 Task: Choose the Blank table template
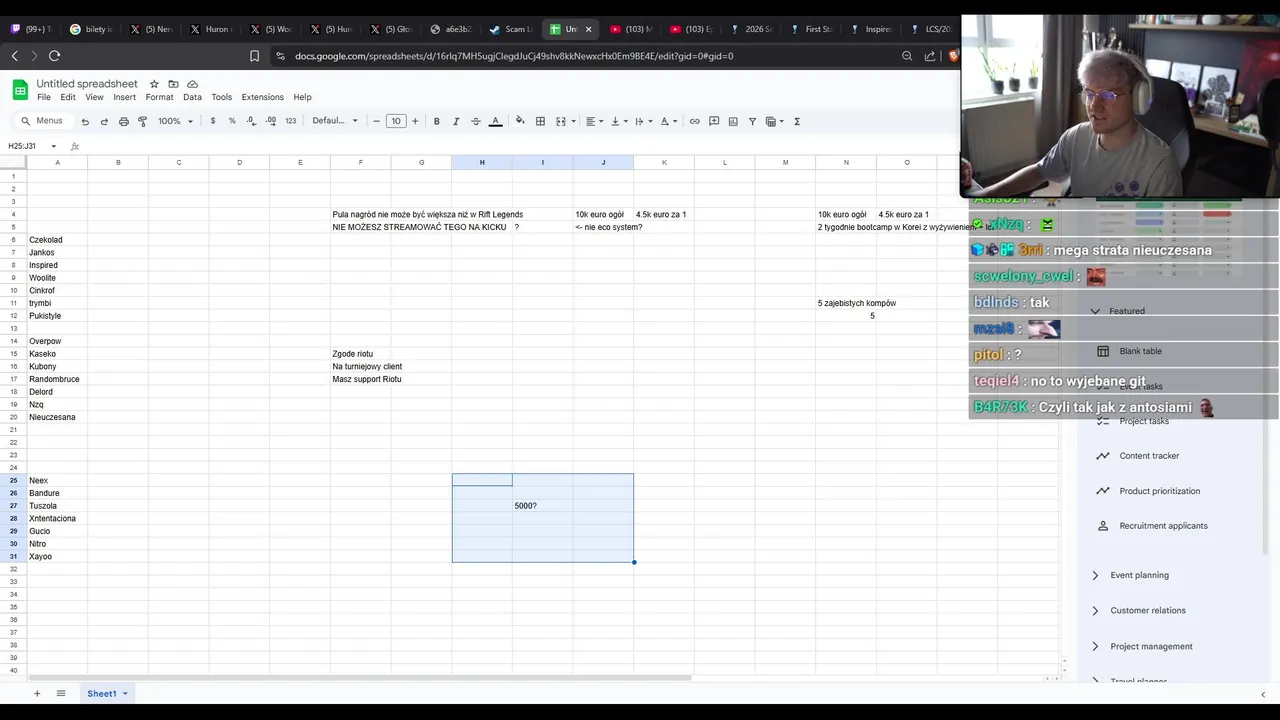(x=1140, y=351)
